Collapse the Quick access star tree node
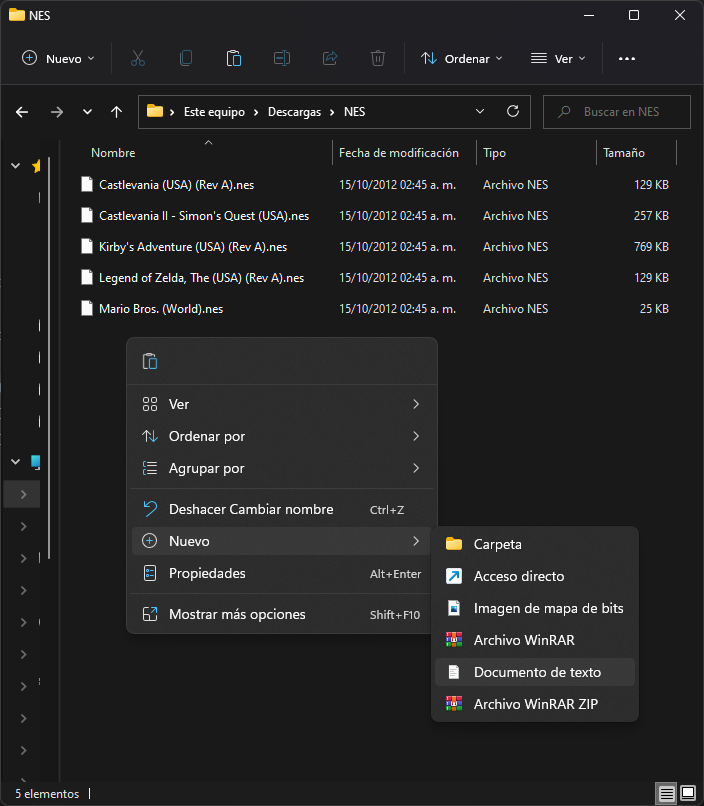 (x=15, y=166)
